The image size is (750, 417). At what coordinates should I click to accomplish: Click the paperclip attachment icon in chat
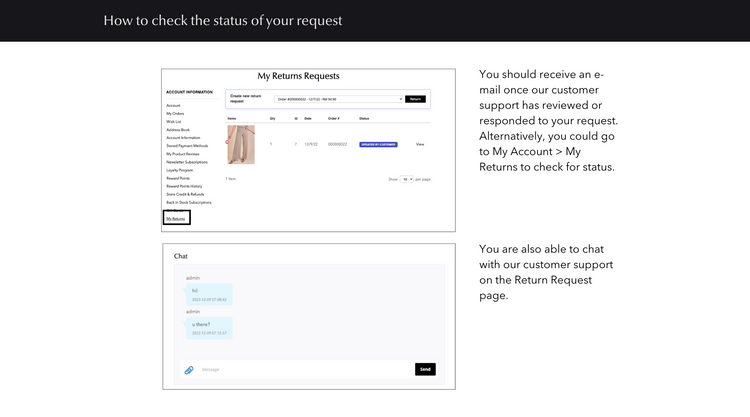click(x=188, y=369)
